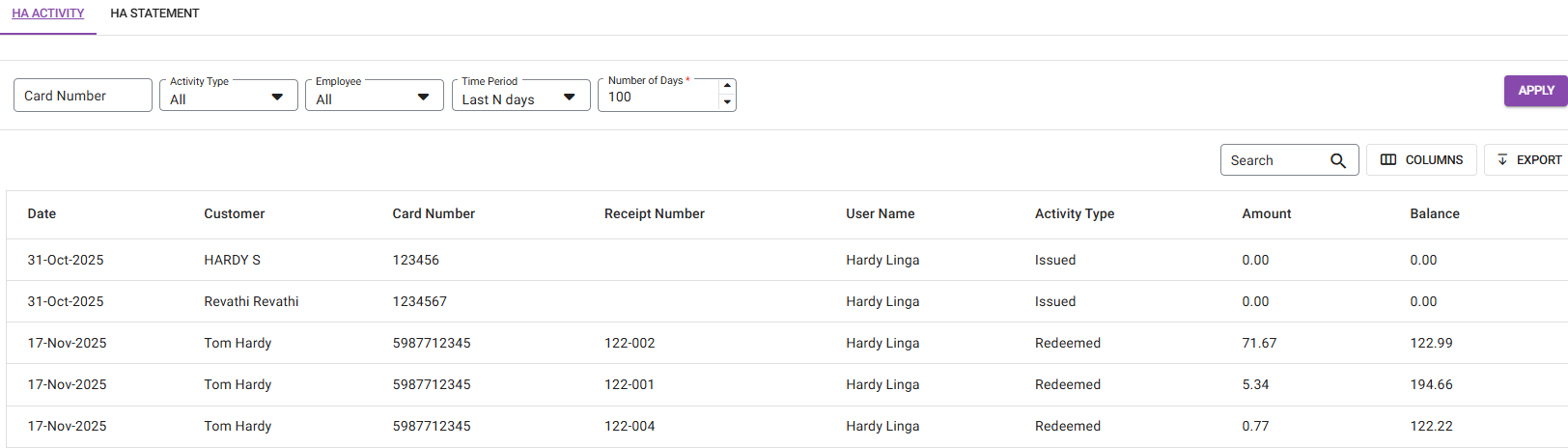Select receipt 122-002 row
The image size is (1568, 448).
click(x=630, y=343)
